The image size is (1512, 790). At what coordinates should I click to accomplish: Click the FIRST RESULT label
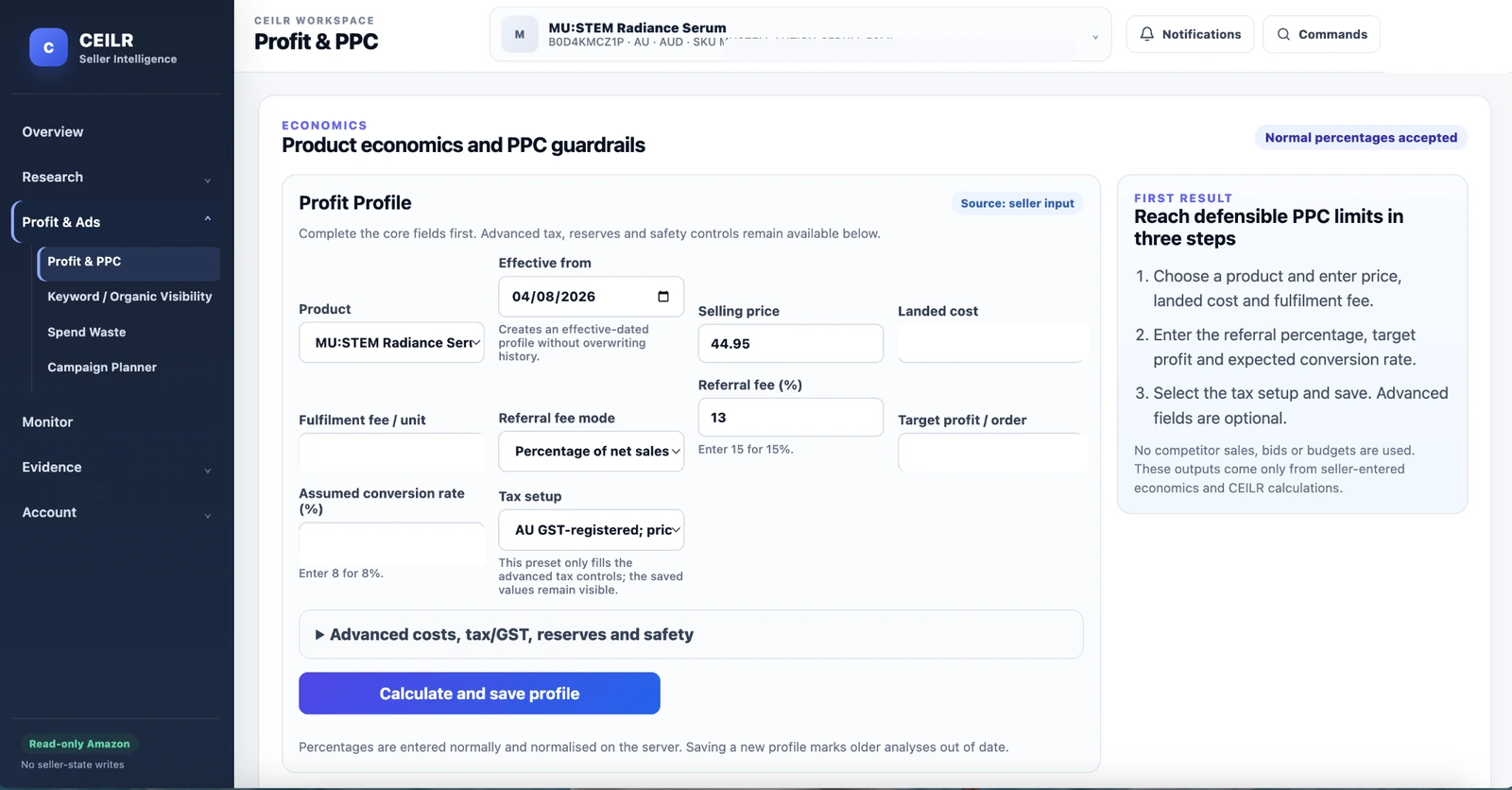[x=1183, y=198]
